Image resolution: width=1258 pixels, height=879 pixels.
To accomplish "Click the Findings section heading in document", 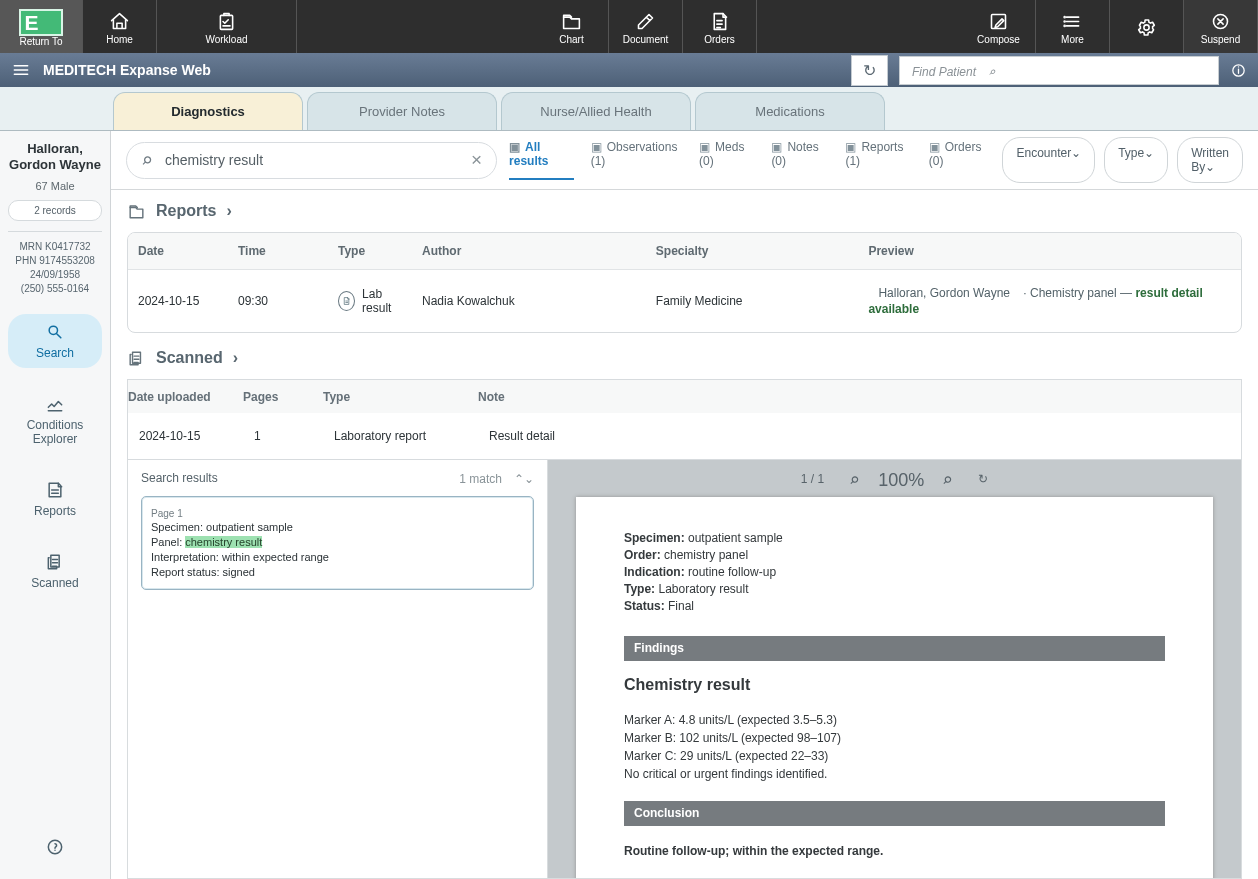I will [894, 648].
